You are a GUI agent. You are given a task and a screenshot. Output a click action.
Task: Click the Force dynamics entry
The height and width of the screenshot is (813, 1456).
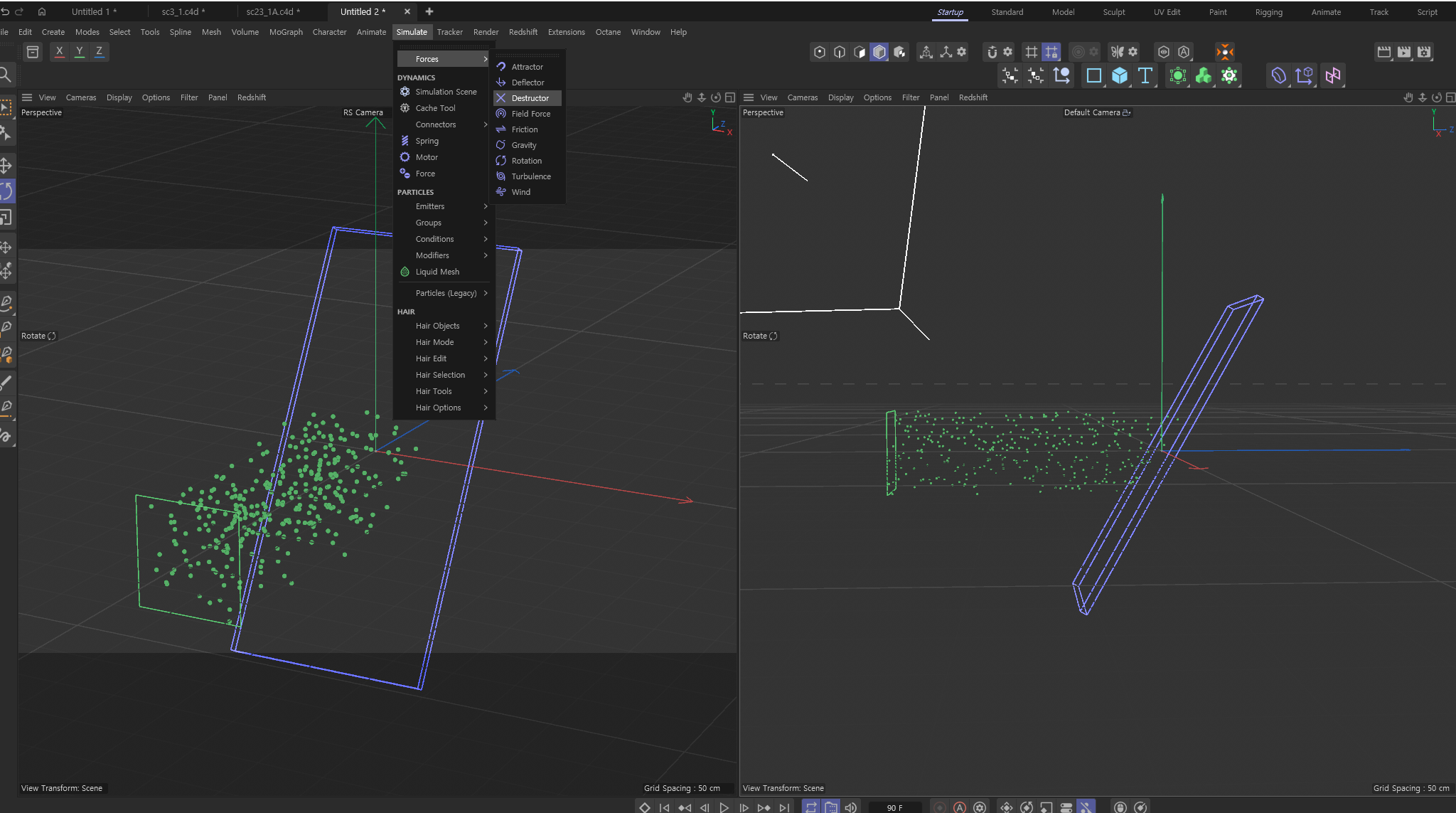point(444,174)
